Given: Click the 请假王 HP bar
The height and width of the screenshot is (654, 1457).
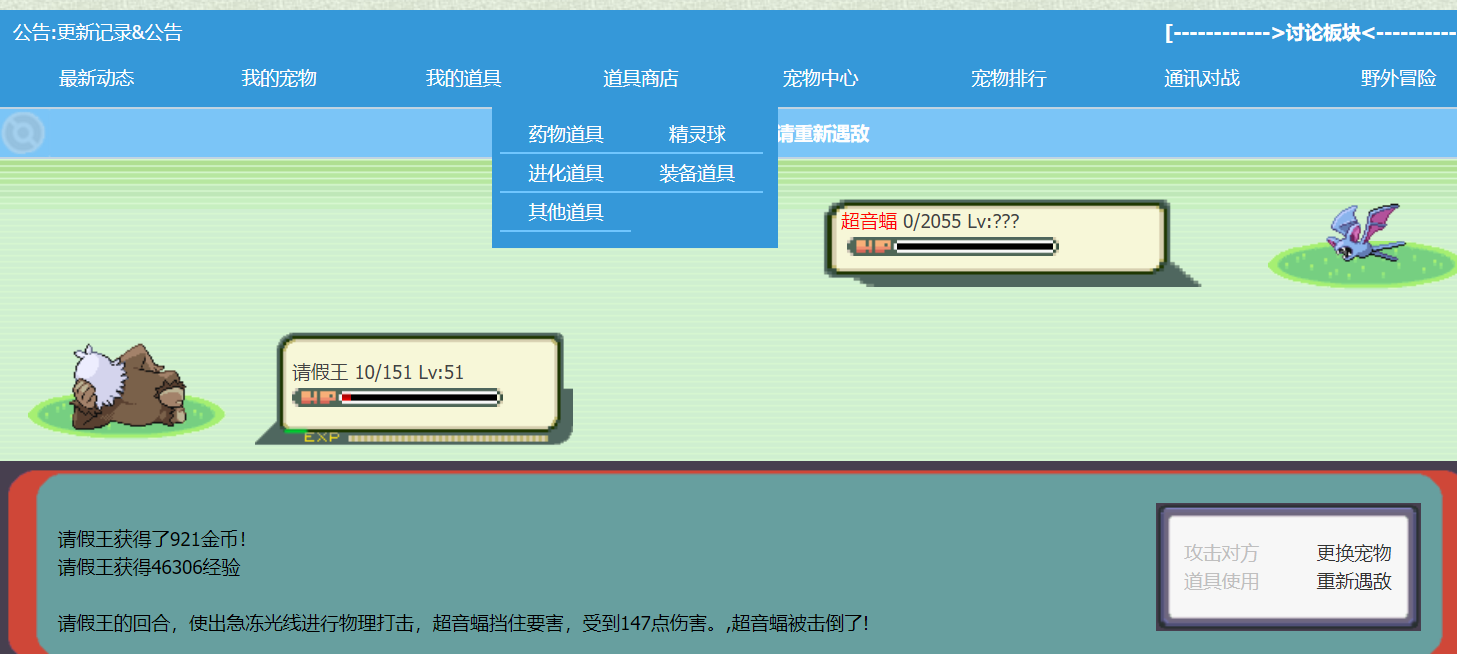Looking at the screenshot, I should 397,397.
